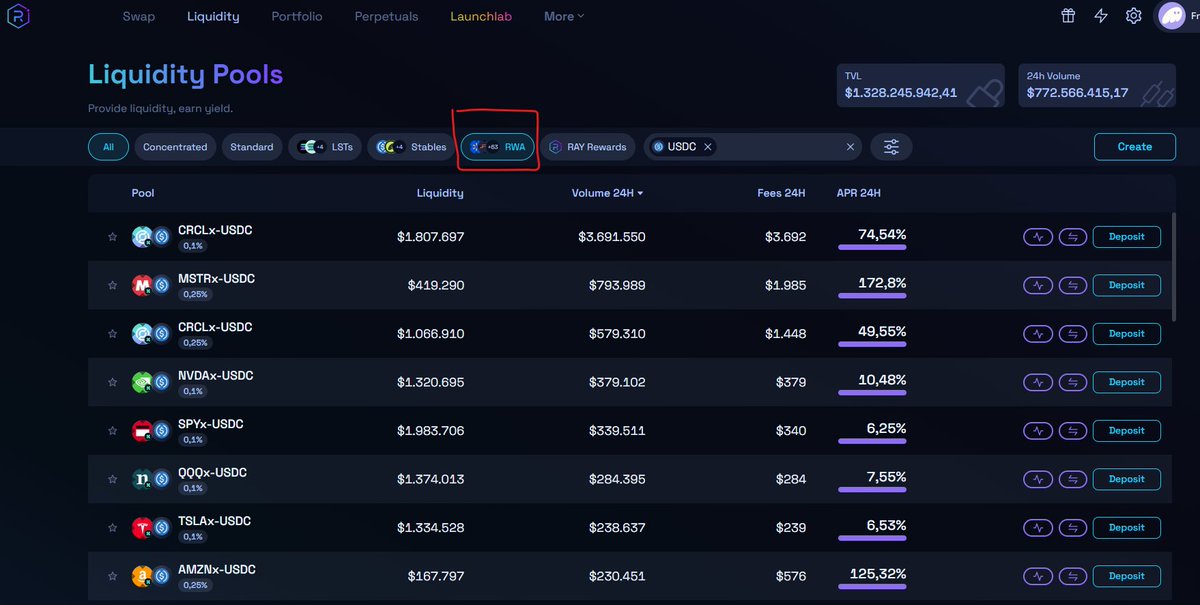Click swap icon for QQQx-USDC

pos(1073,479)
